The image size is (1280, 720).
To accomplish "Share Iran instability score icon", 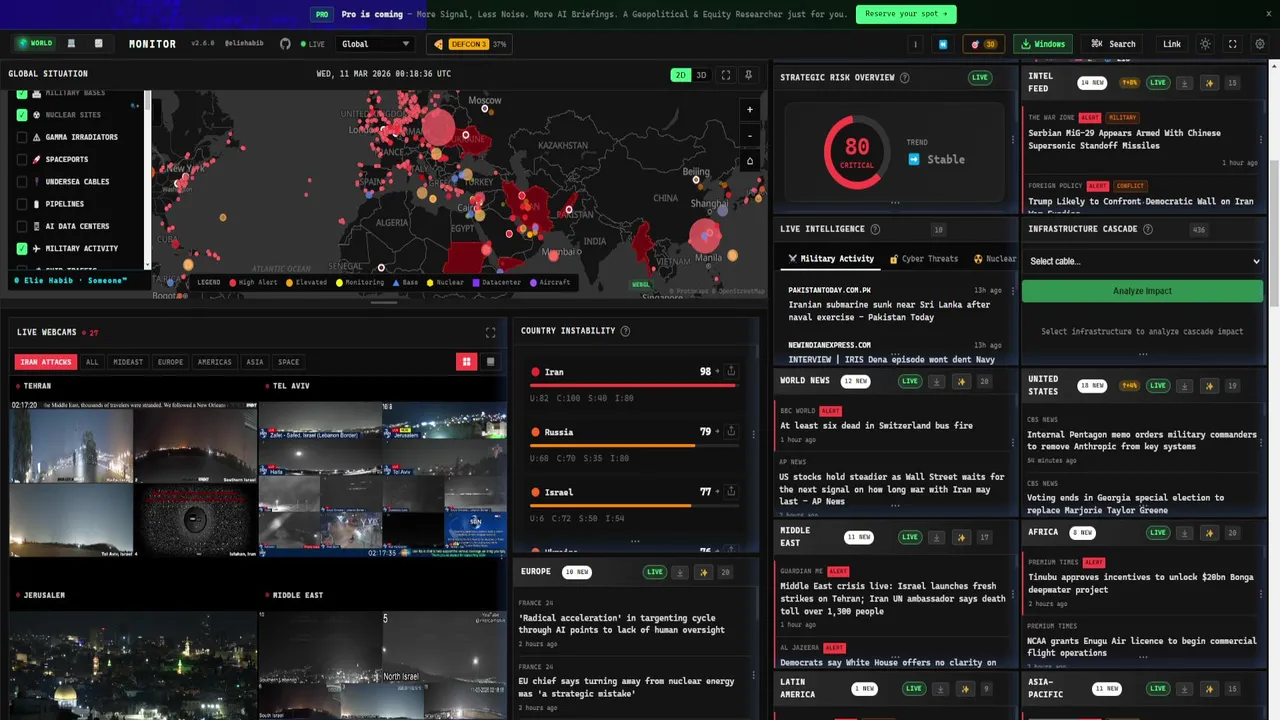I will coord(731,371).
